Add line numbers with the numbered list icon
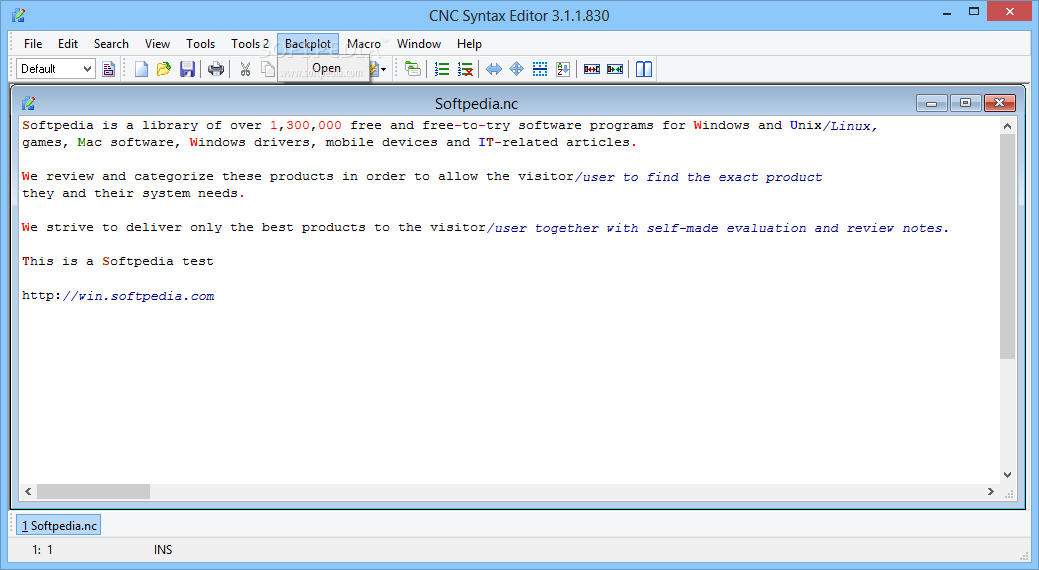This screenshot has width=1039, height=570. point(442,69)
